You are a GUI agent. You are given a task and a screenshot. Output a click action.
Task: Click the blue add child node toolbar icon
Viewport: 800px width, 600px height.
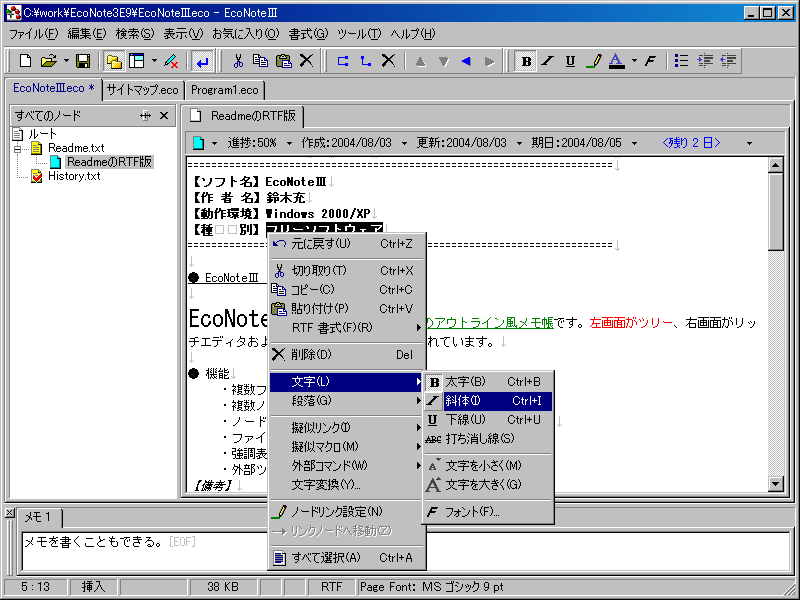pos(365,61)
